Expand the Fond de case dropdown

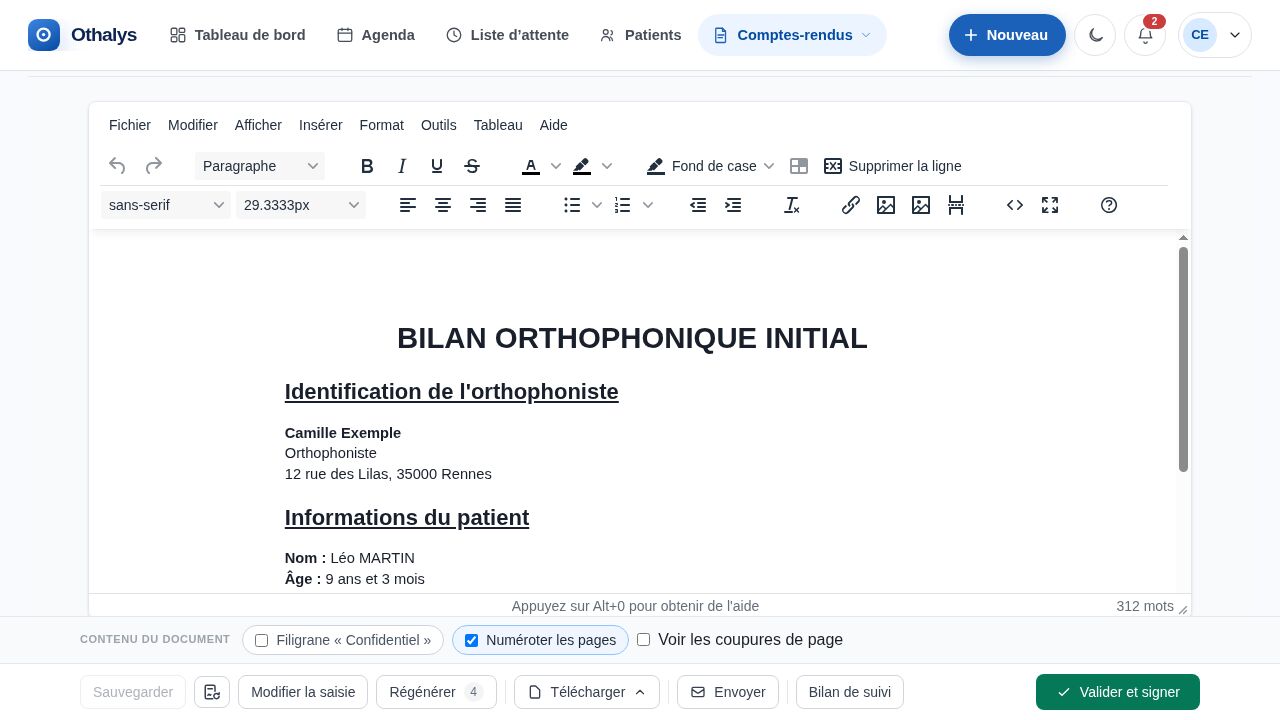pos(769,166)
